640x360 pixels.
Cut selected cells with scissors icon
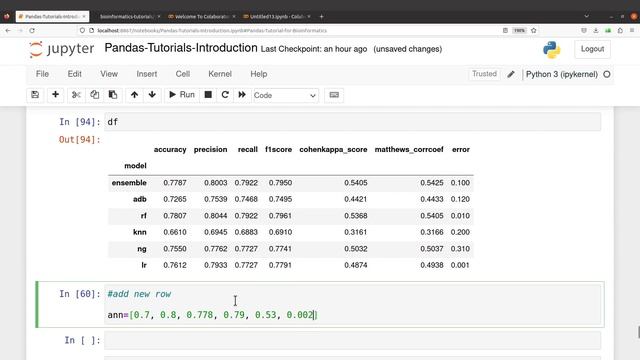[76, 95]
